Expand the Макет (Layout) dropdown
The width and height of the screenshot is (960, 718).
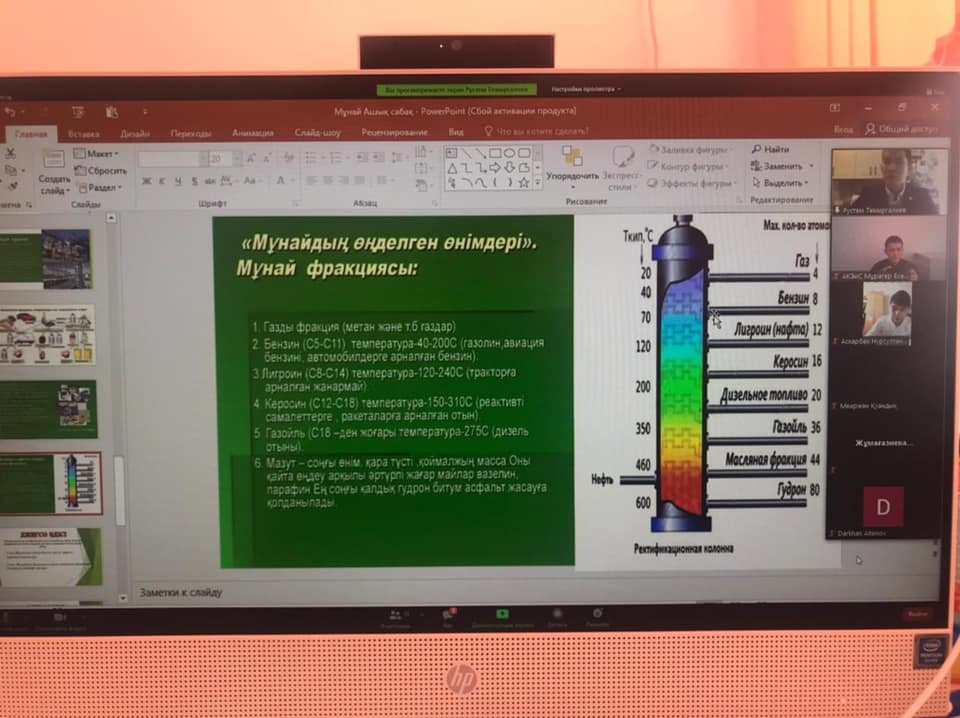coord(100,154)
